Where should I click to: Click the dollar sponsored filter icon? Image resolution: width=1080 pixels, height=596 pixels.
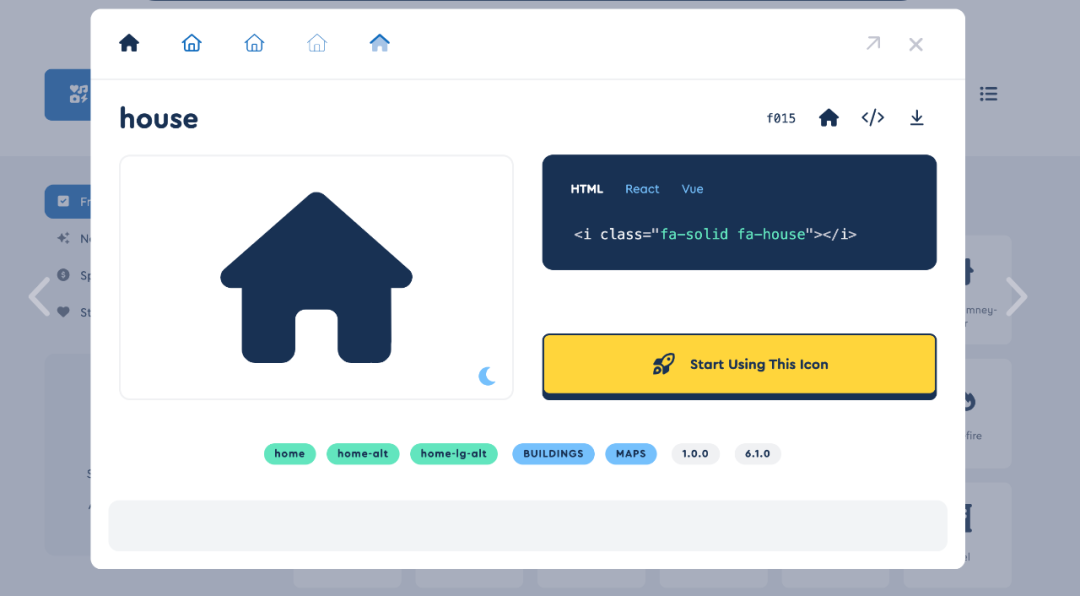tap(63, 275)
